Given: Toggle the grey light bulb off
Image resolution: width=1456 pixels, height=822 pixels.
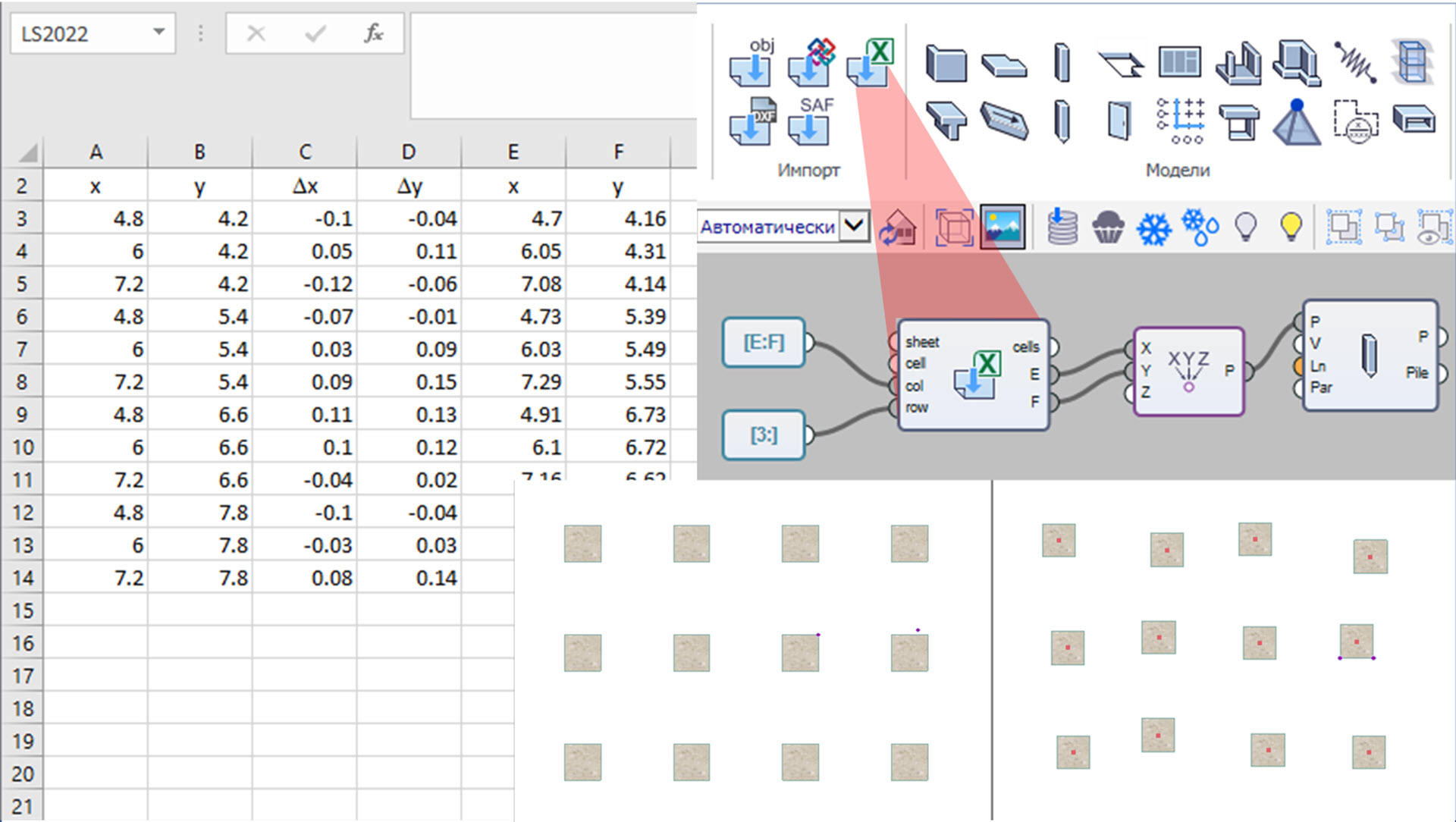Looking at the screenshot, I should pos(1246,226).
